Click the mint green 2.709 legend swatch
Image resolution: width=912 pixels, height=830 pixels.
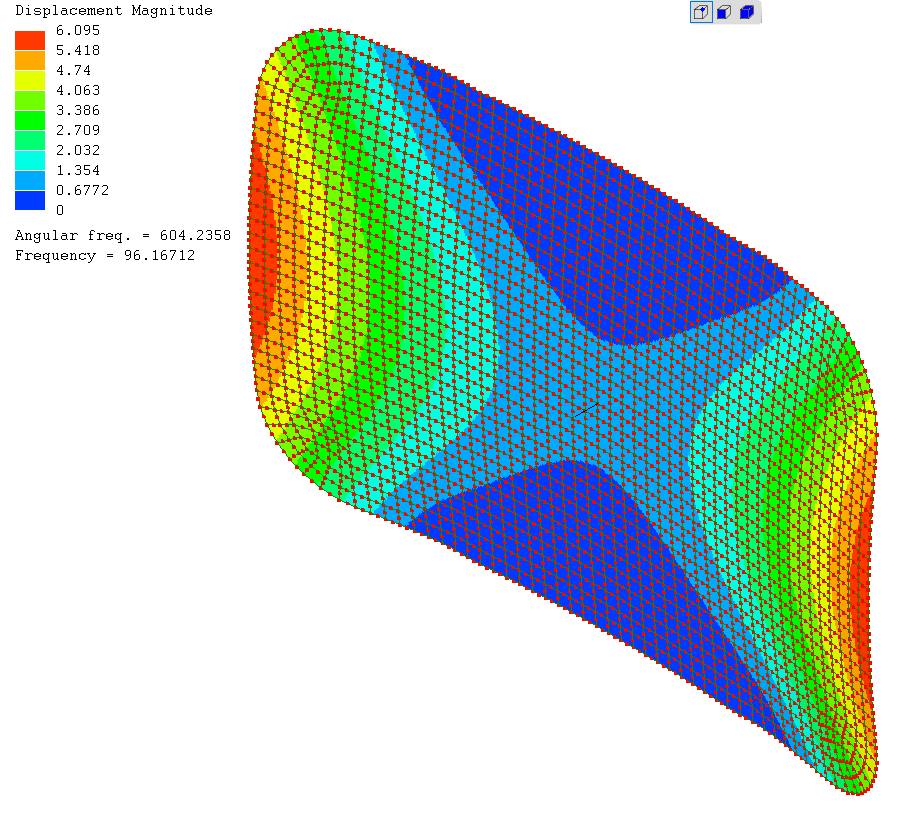pyautogui.click(x=30, y=141)
